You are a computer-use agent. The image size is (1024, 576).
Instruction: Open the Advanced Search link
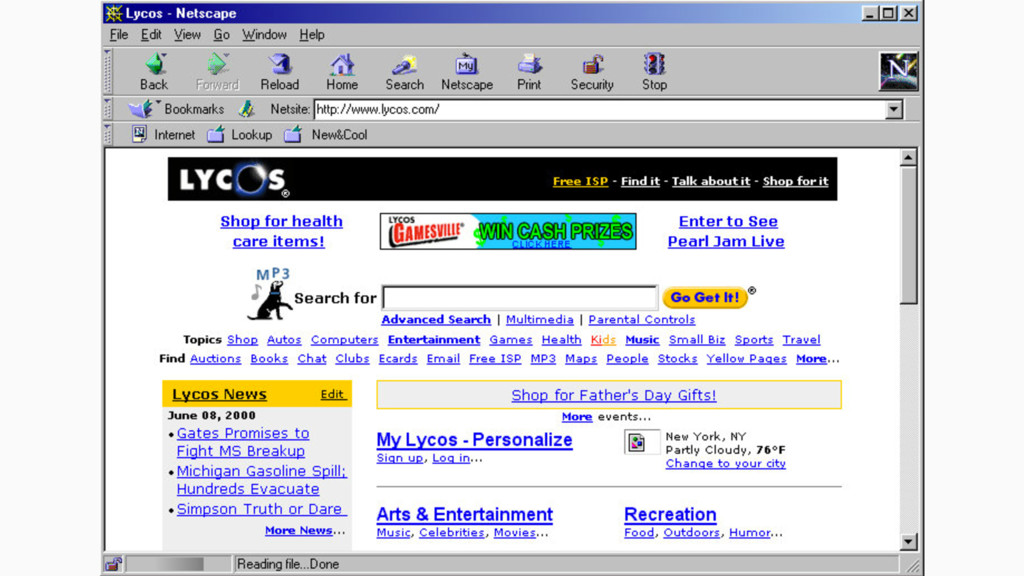pos(436,319)
